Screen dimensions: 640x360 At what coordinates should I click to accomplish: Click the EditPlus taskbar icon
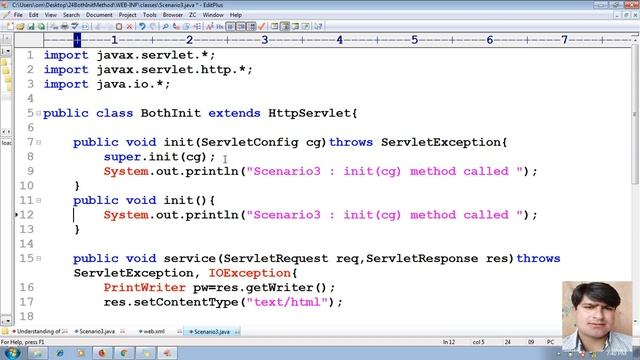[167, 353]
